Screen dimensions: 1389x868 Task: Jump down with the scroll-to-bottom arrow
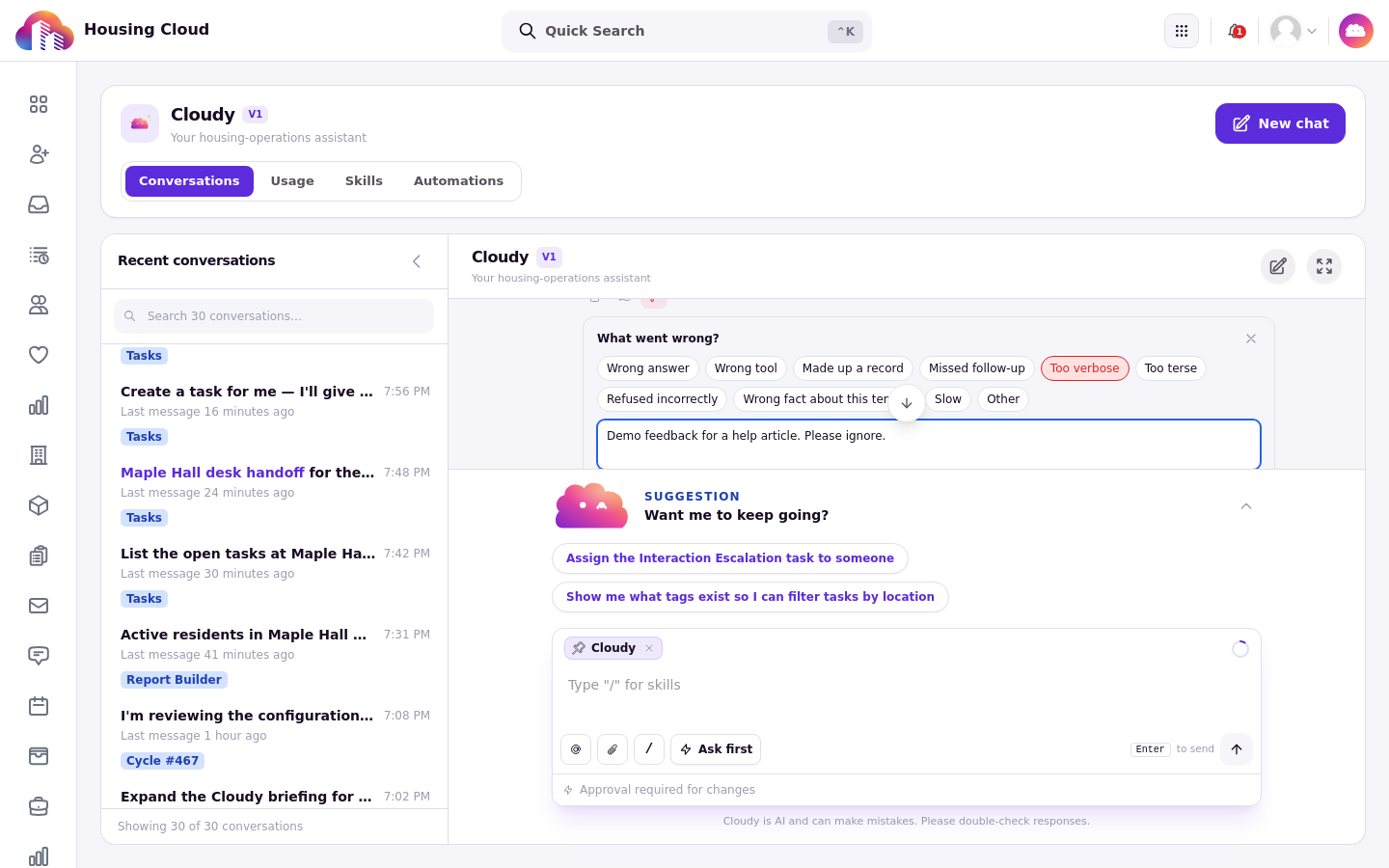(907, 403)
